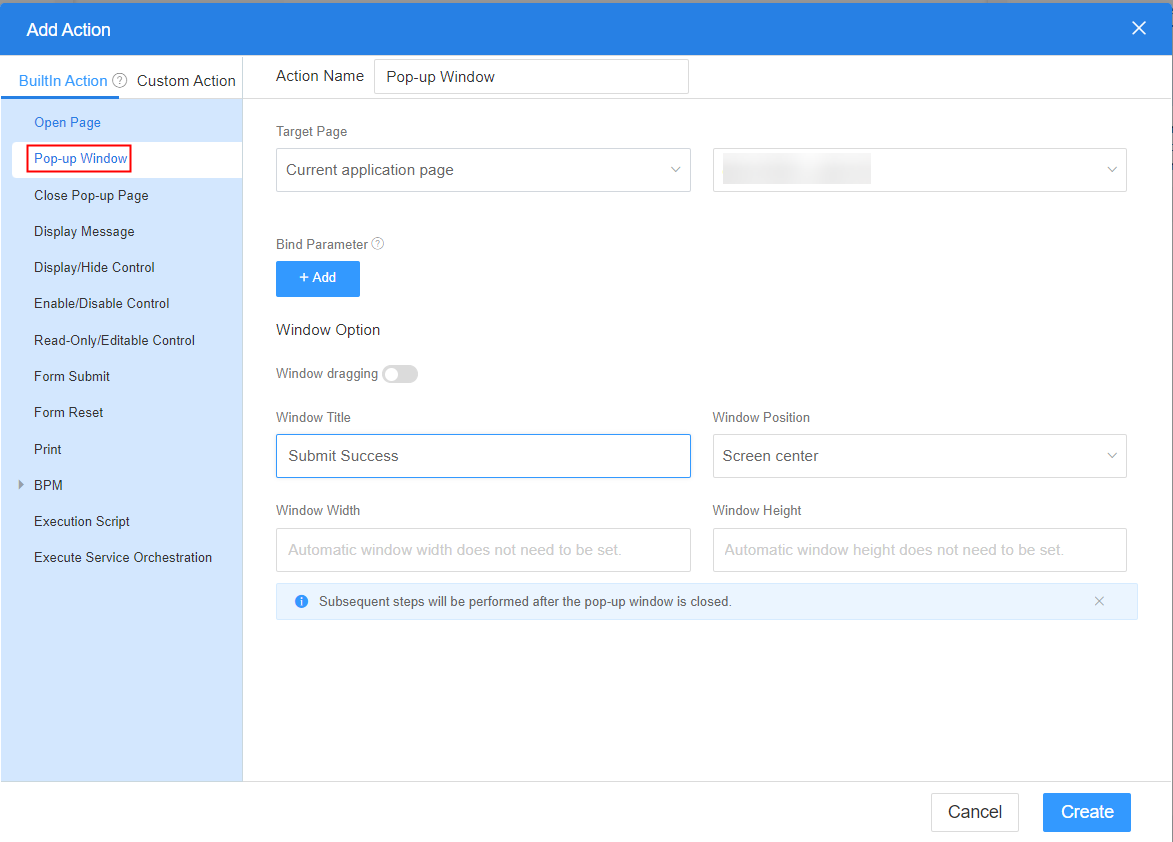Toggle the Window dragging switch
The height and width of the screenshot is (842, 1173).
399,374
